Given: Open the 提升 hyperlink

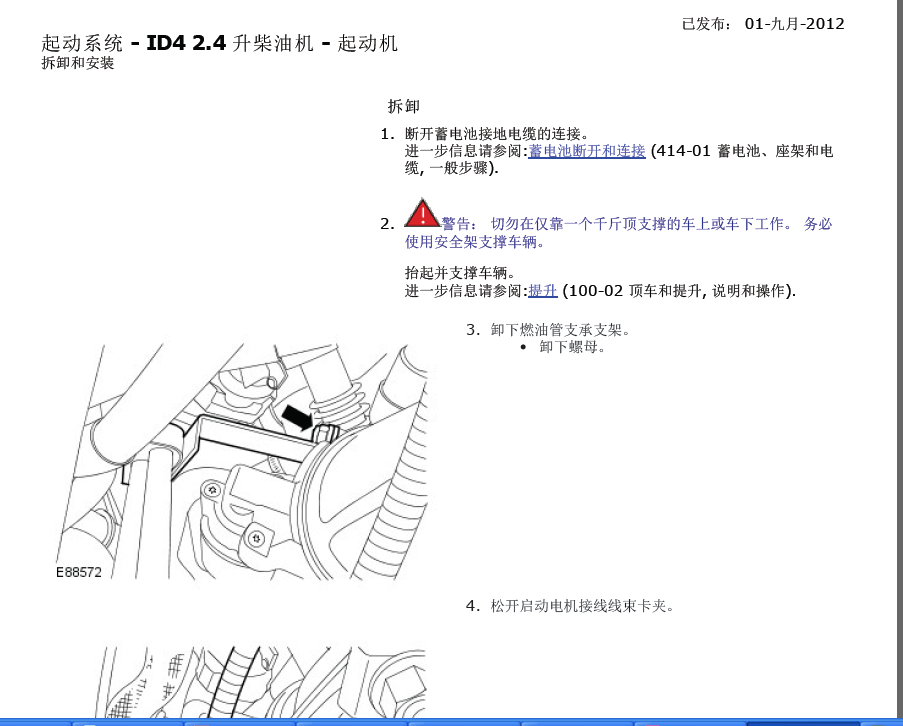Looking at the screenshot, I should [x=542, y=291].
